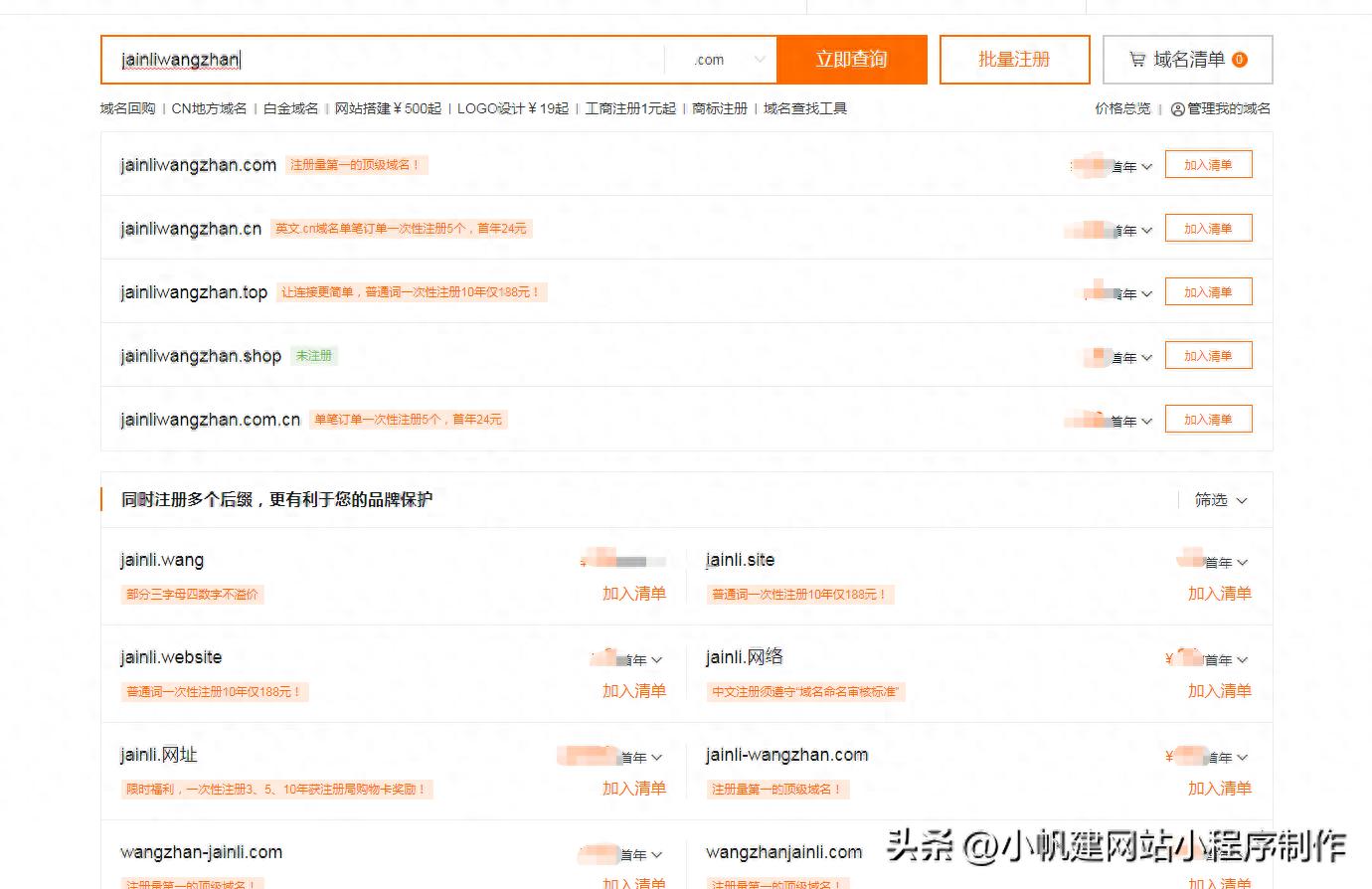Select the jainliwangzhan.com.cn domain name text
1372x889 pixels.
coord(210,420)
